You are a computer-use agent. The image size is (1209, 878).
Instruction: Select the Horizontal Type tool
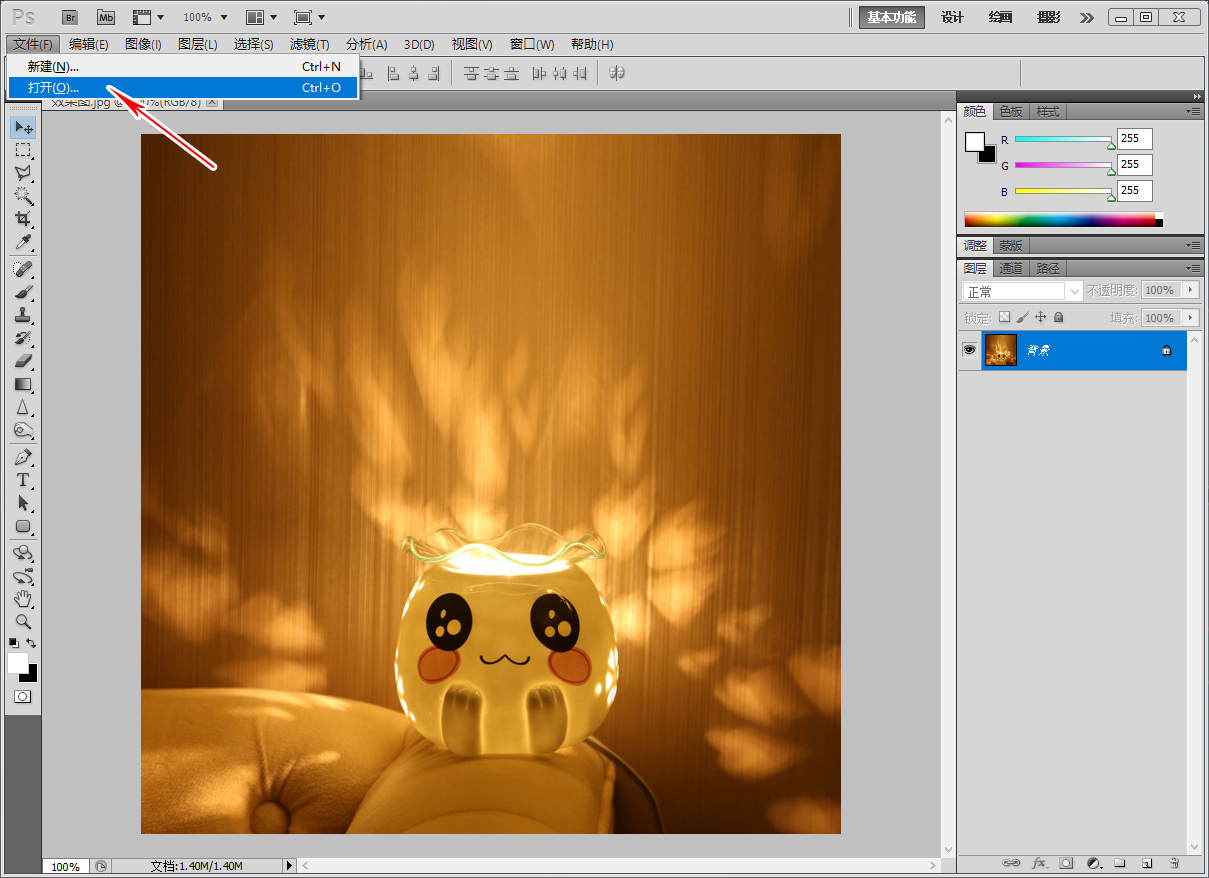point(24,480)
